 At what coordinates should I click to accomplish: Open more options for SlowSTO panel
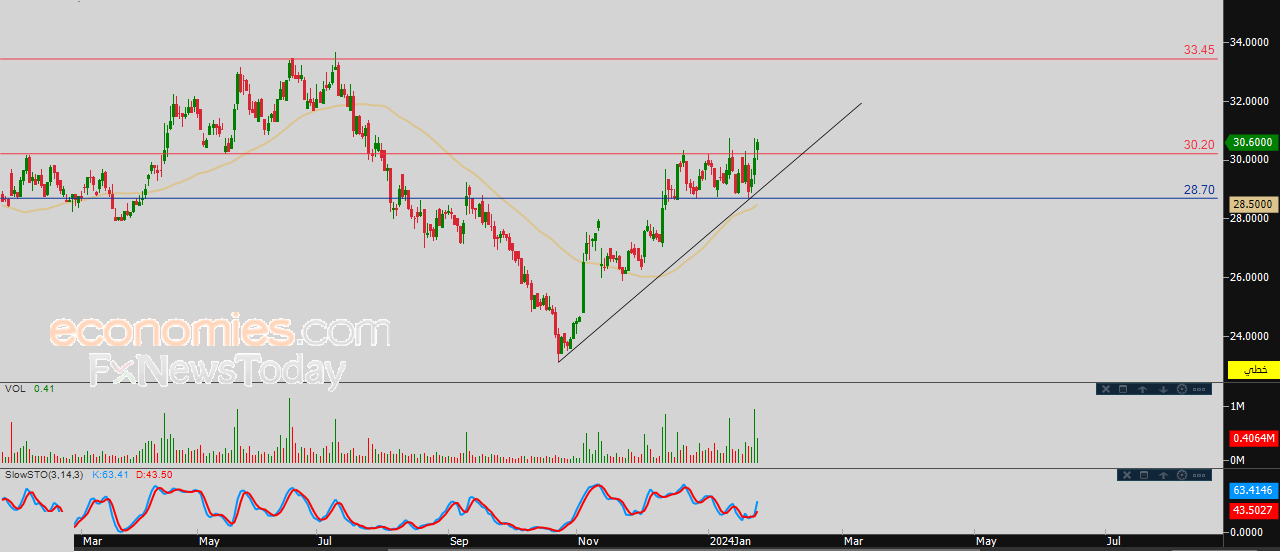point(1199,475)
